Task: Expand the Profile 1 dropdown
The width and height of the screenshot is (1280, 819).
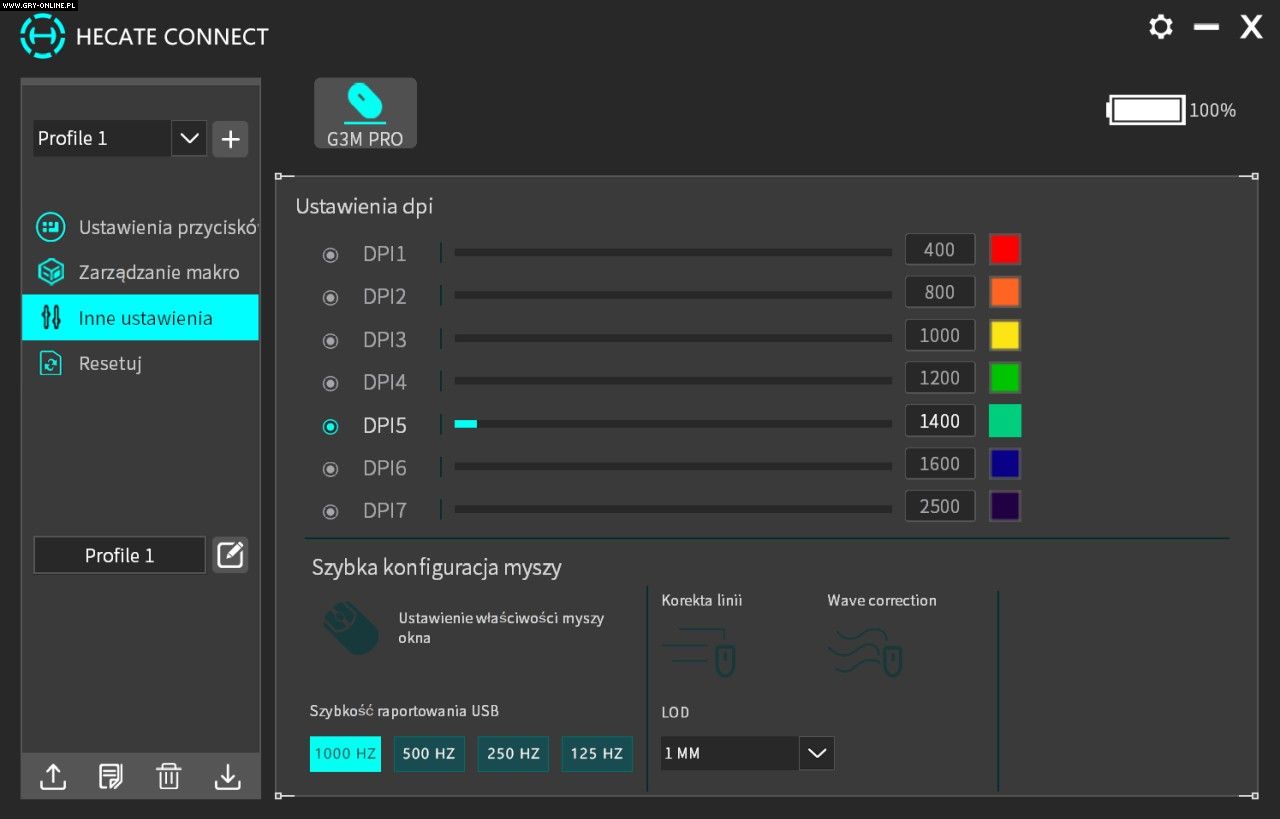Action: 188,139
